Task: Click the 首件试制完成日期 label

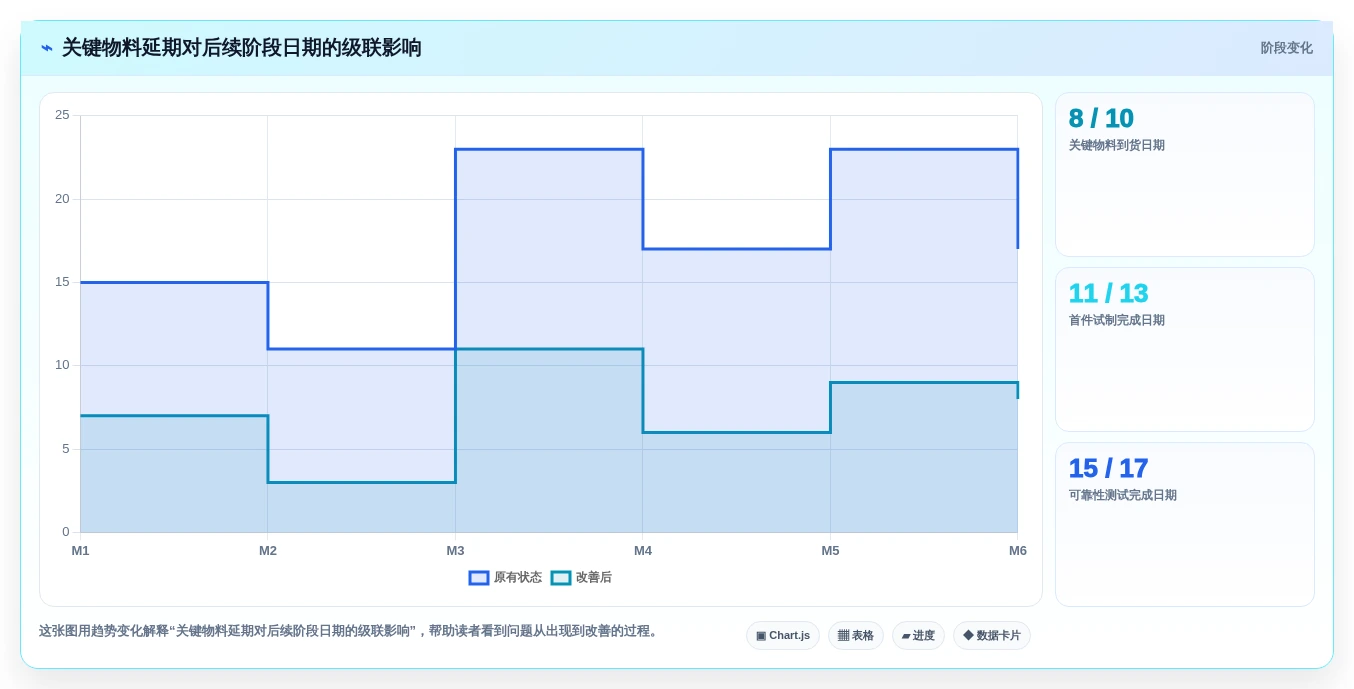Action: [x=1116, y=320]
